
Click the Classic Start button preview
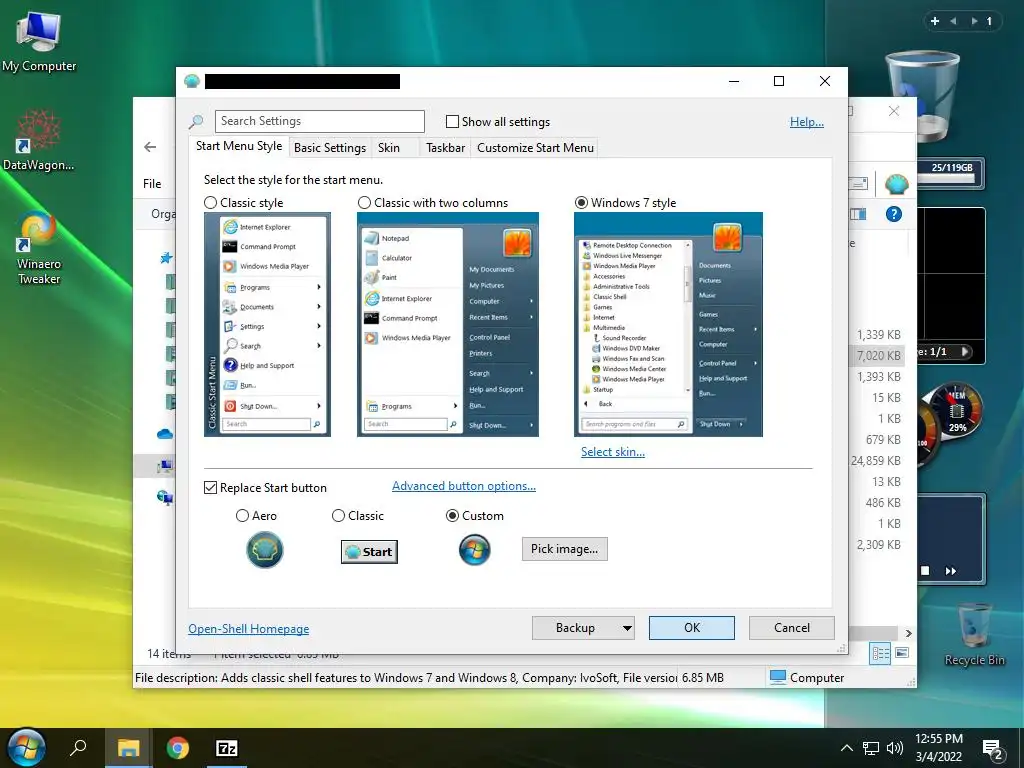[369, 552]
